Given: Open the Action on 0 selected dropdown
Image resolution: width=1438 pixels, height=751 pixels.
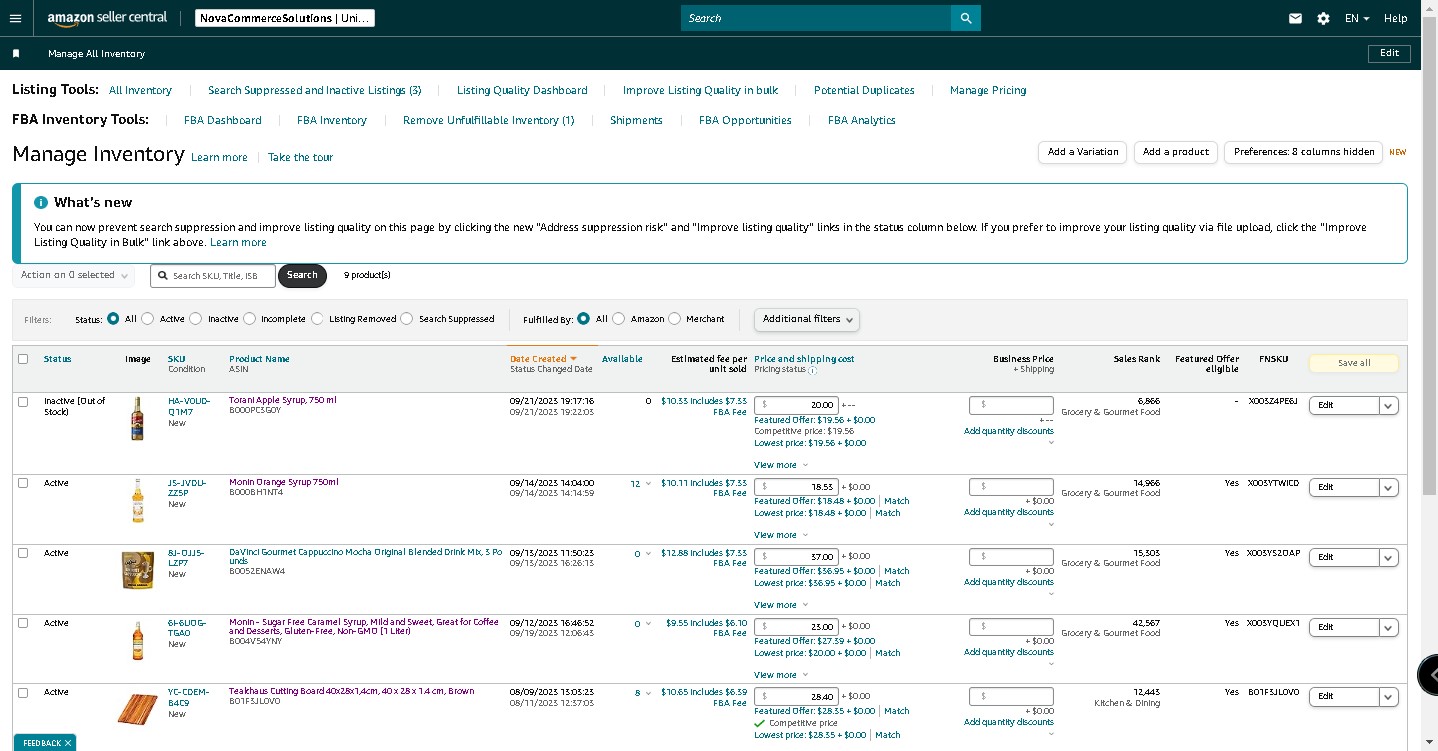Looking at the screenshot, I should coord(74,275).
